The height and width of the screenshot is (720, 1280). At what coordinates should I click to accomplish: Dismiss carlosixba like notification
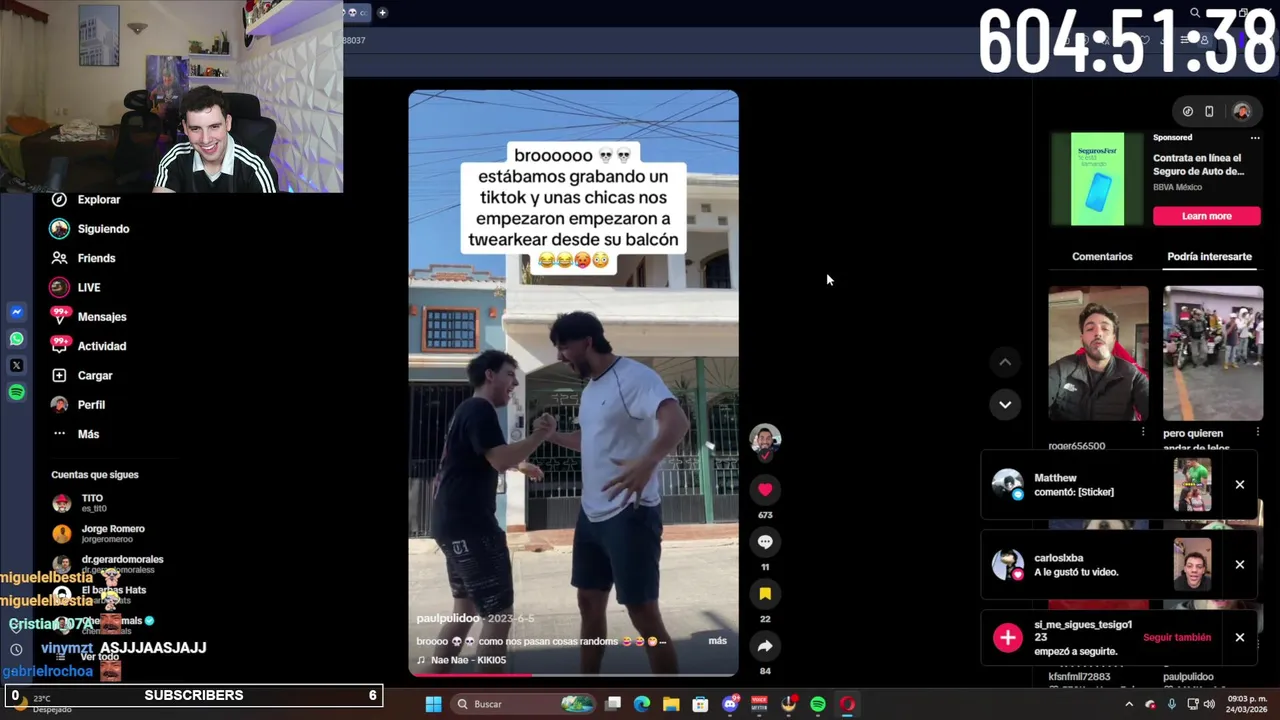coord(1239,565)
